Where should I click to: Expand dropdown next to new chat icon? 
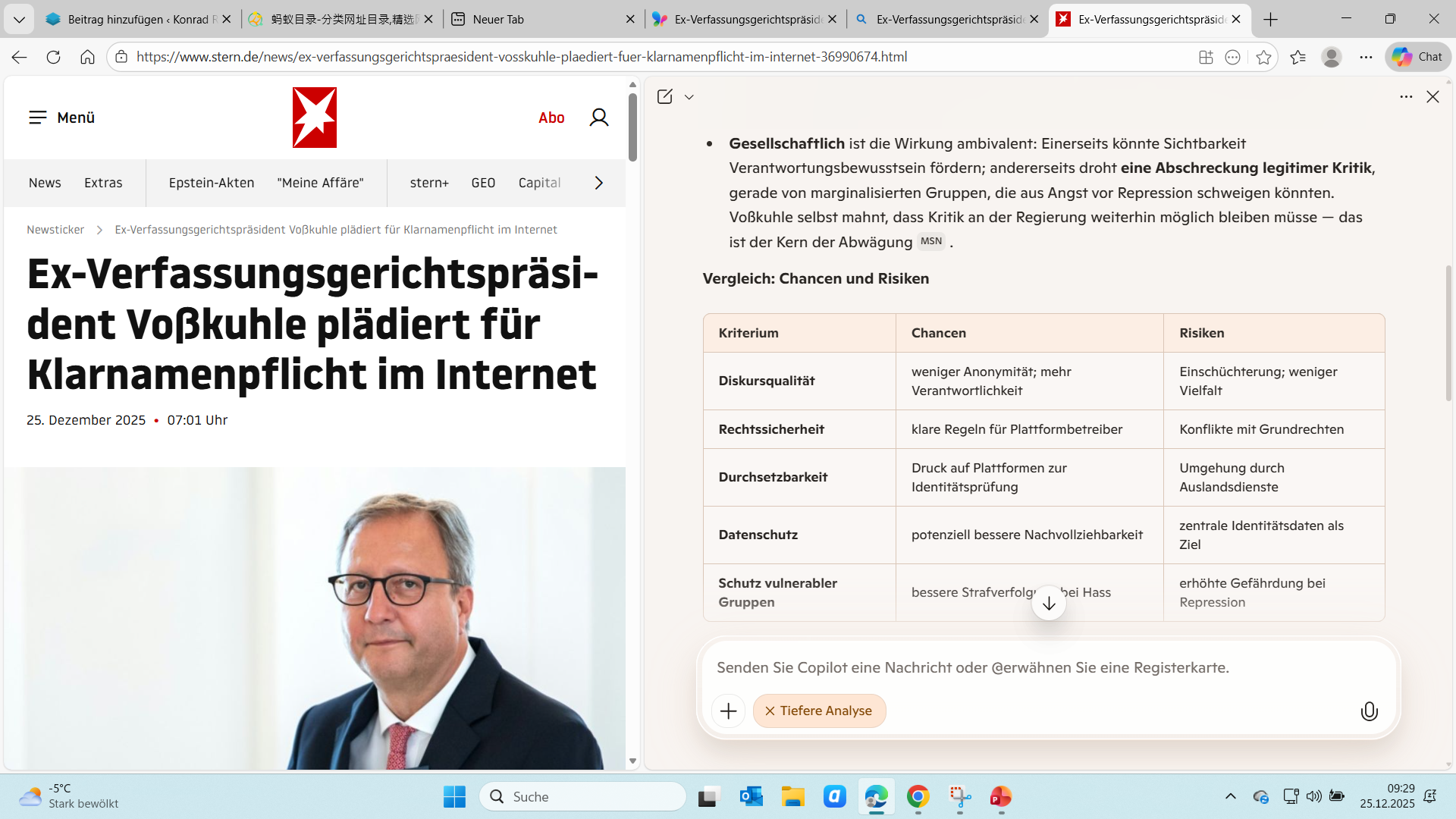pyautogui.click(x=689, y=97)
